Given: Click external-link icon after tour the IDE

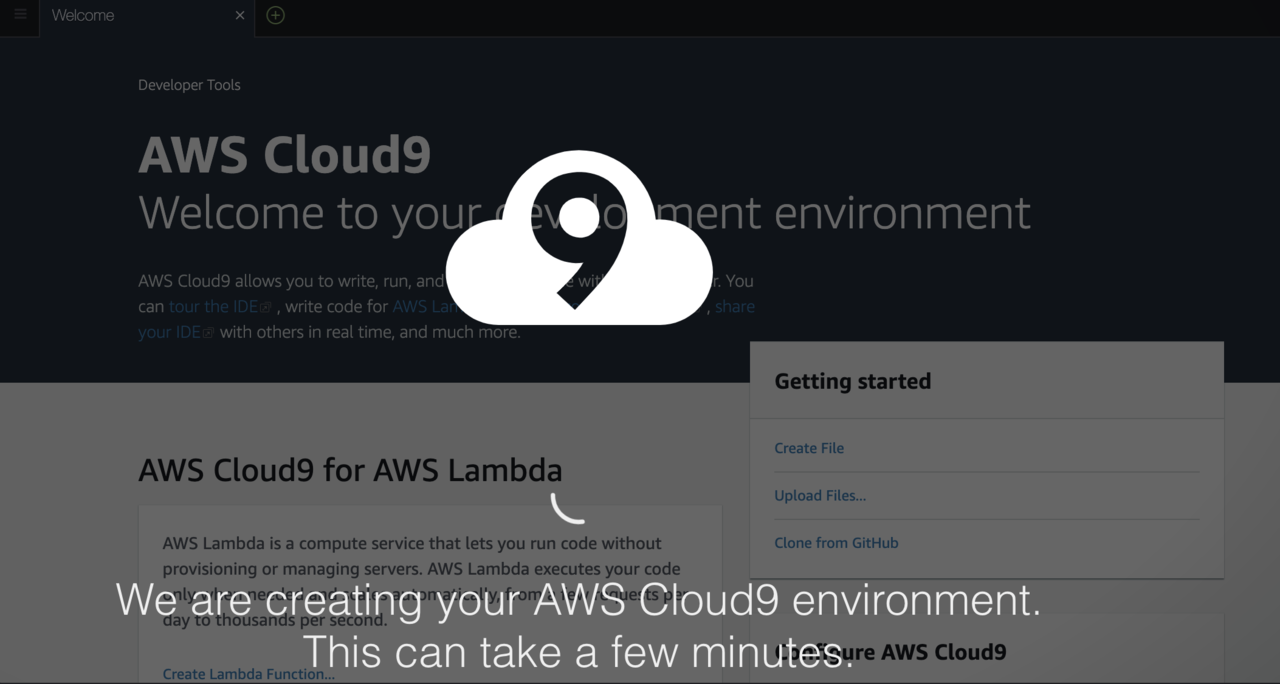Looking at the screenshot, I should click(x=265, y=307).
